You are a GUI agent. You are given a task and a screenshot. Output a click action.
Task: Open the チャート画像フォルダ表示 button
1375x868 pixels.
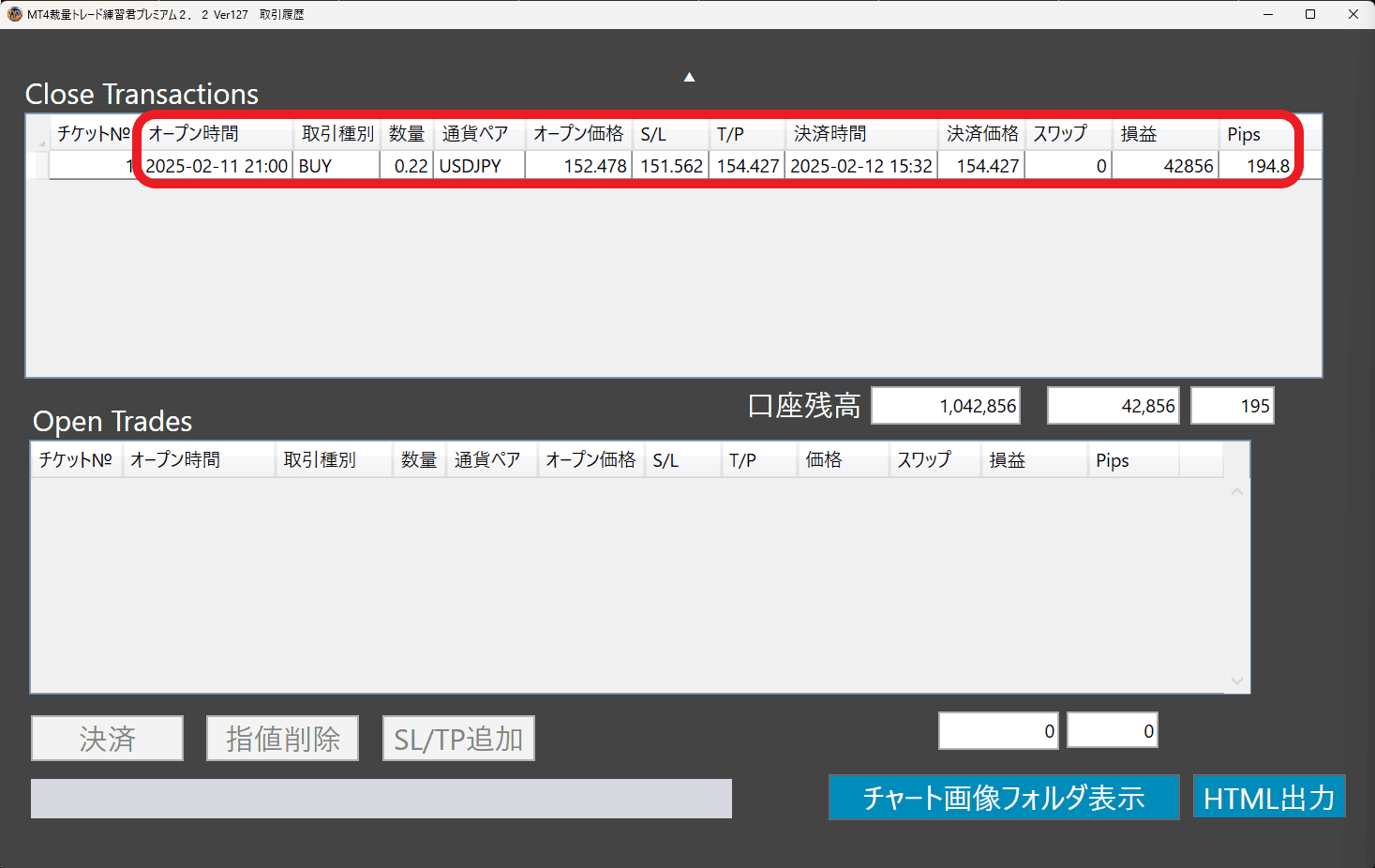1003,798
